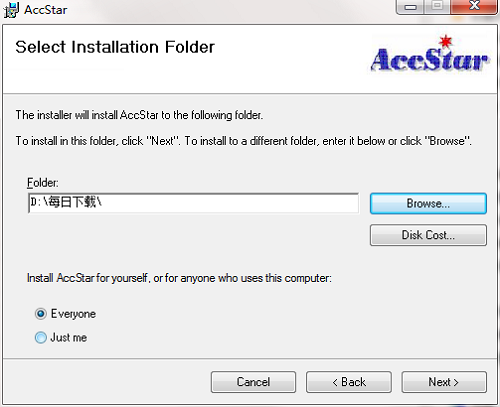Open the Disk Cost dialog
The height and width of the screenshot is (407, 500).
tap(428, 235)
